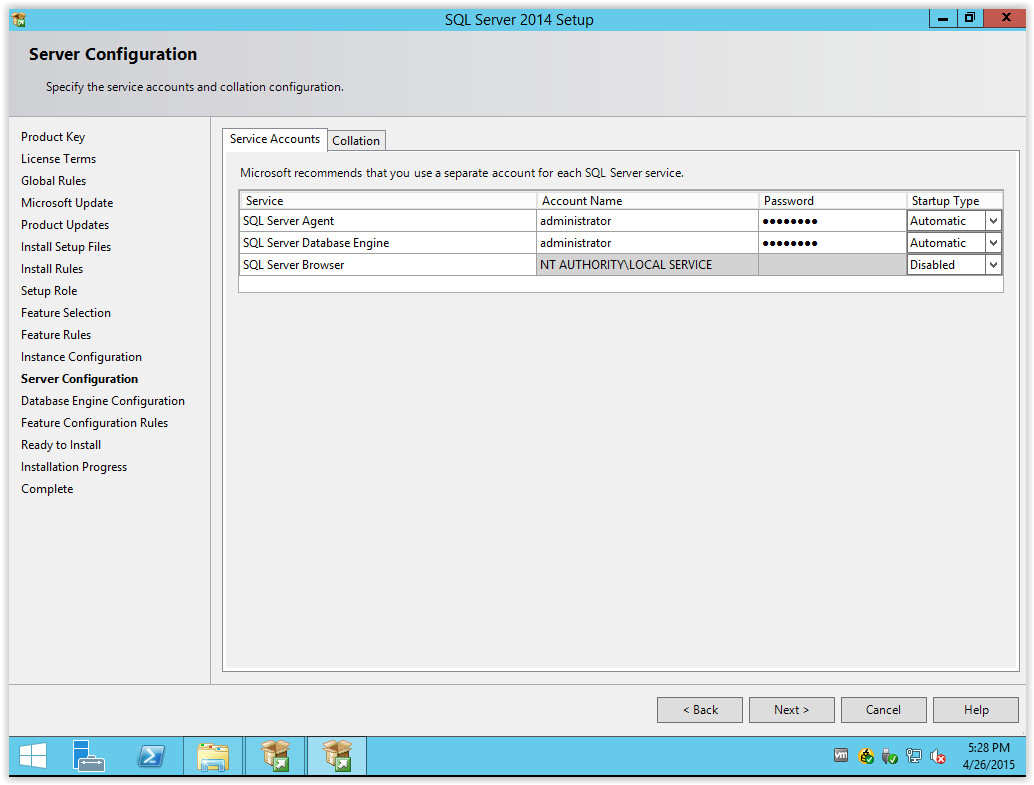The image size is (1034, 785).
Task: Click Install Setup Files in the steps list
Action: 66,247
